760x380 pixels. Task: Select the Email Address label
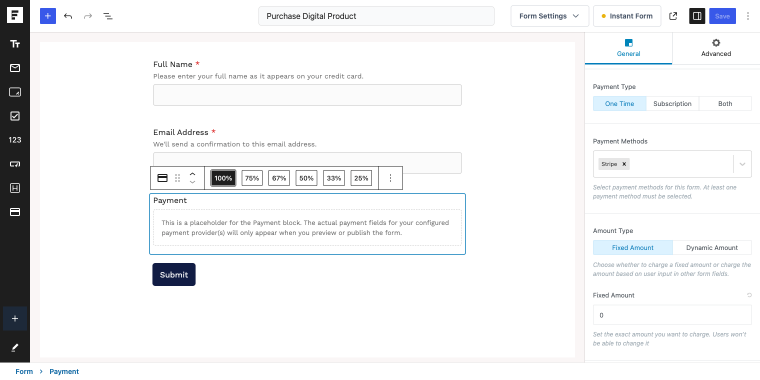click(x=181, y=132)
